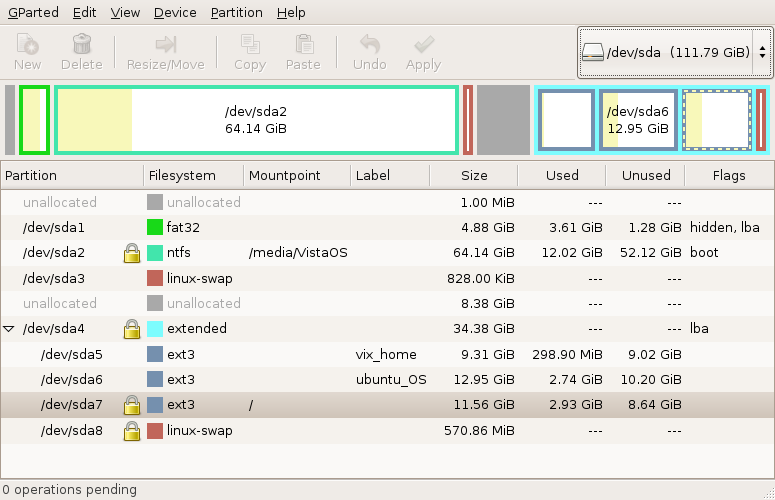Click the teal ntfs color swatch
Image resolution: width=775 pixels, height=500 pixels.
[x=155, y=253]
